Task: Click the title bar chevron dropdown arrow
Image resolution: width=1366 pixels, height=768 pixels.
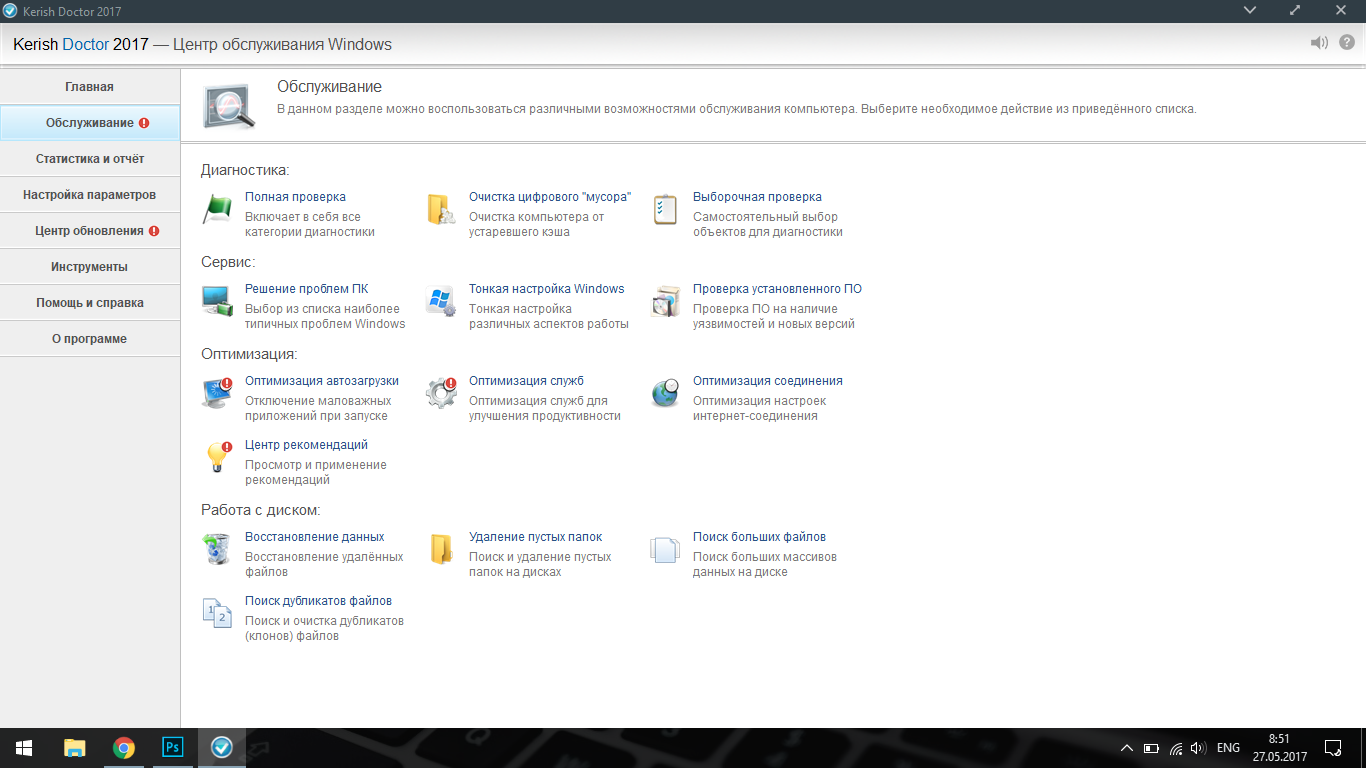Action: [1250, 10]
